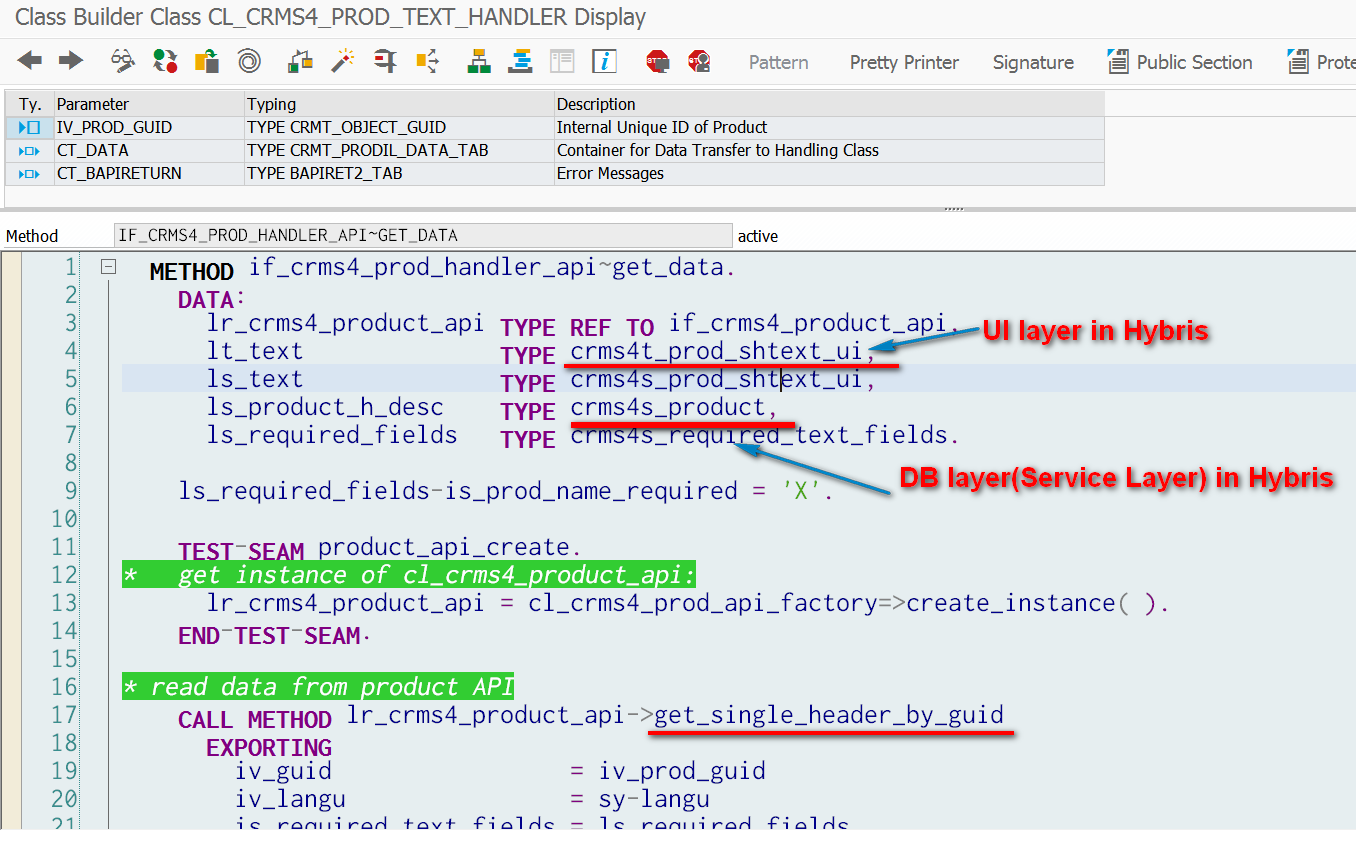
Task: Toggle the Signature display
Action: click(x=1033, y=62)
